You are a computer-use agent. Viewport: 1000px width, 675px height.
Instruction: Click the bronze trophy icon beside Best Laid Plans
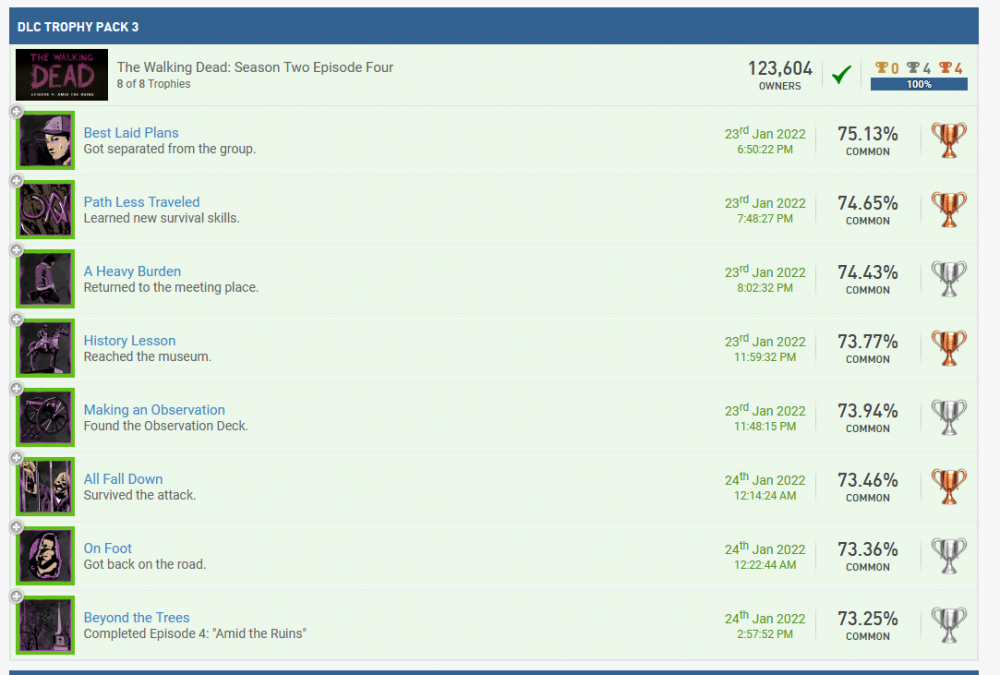point(948,140)
